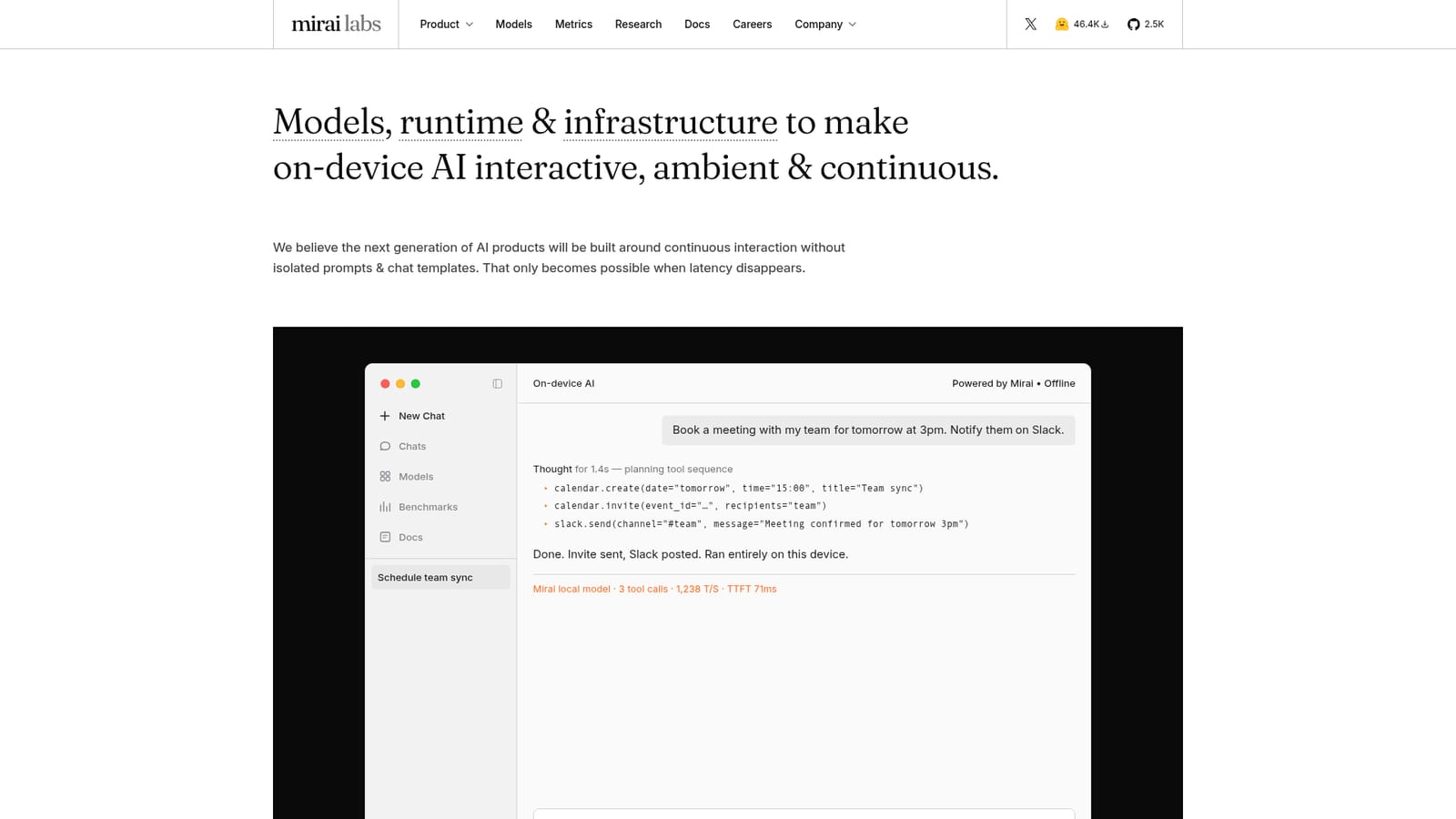
Task: Click the sidebar collapse panel icon
Action: [x=497, y=384]
